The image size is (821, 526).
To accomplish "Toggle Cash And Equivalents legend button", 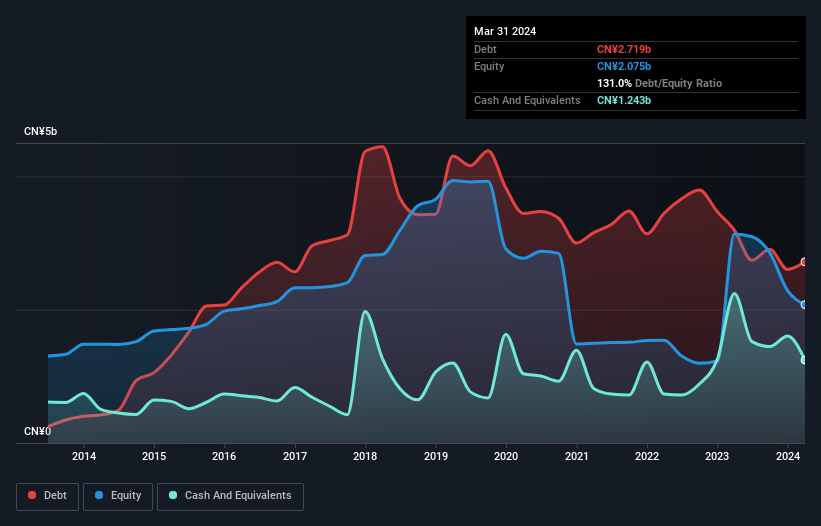I will point(230,496).
